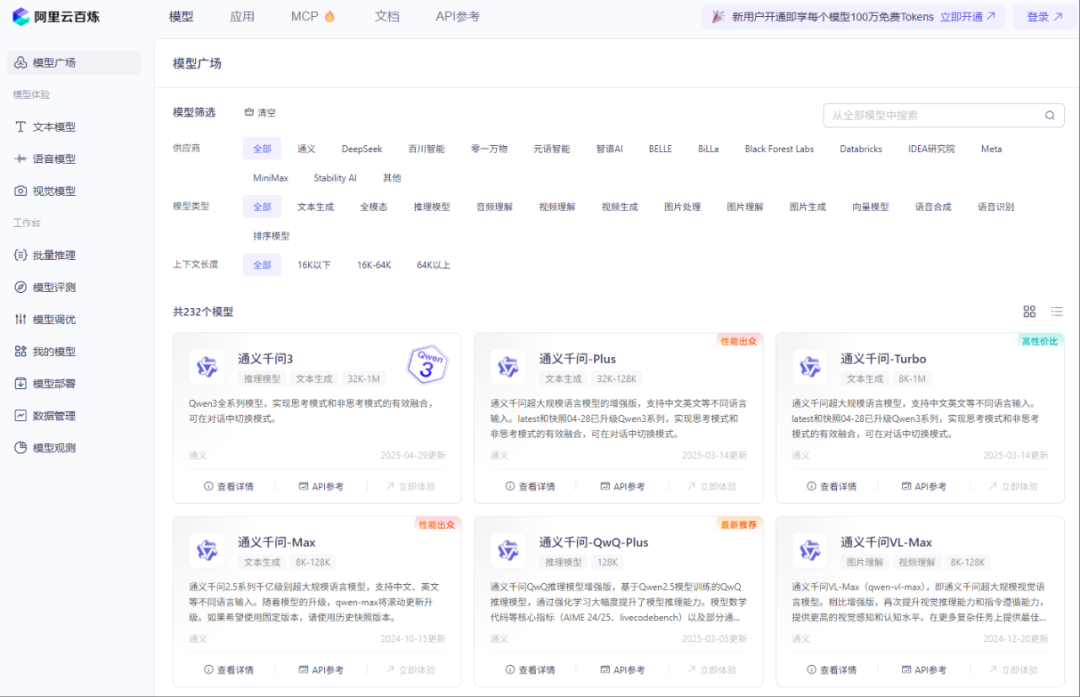Open the 模型 top nav tab
This screenshot has height=697, width=1080.
coord(181,17)
